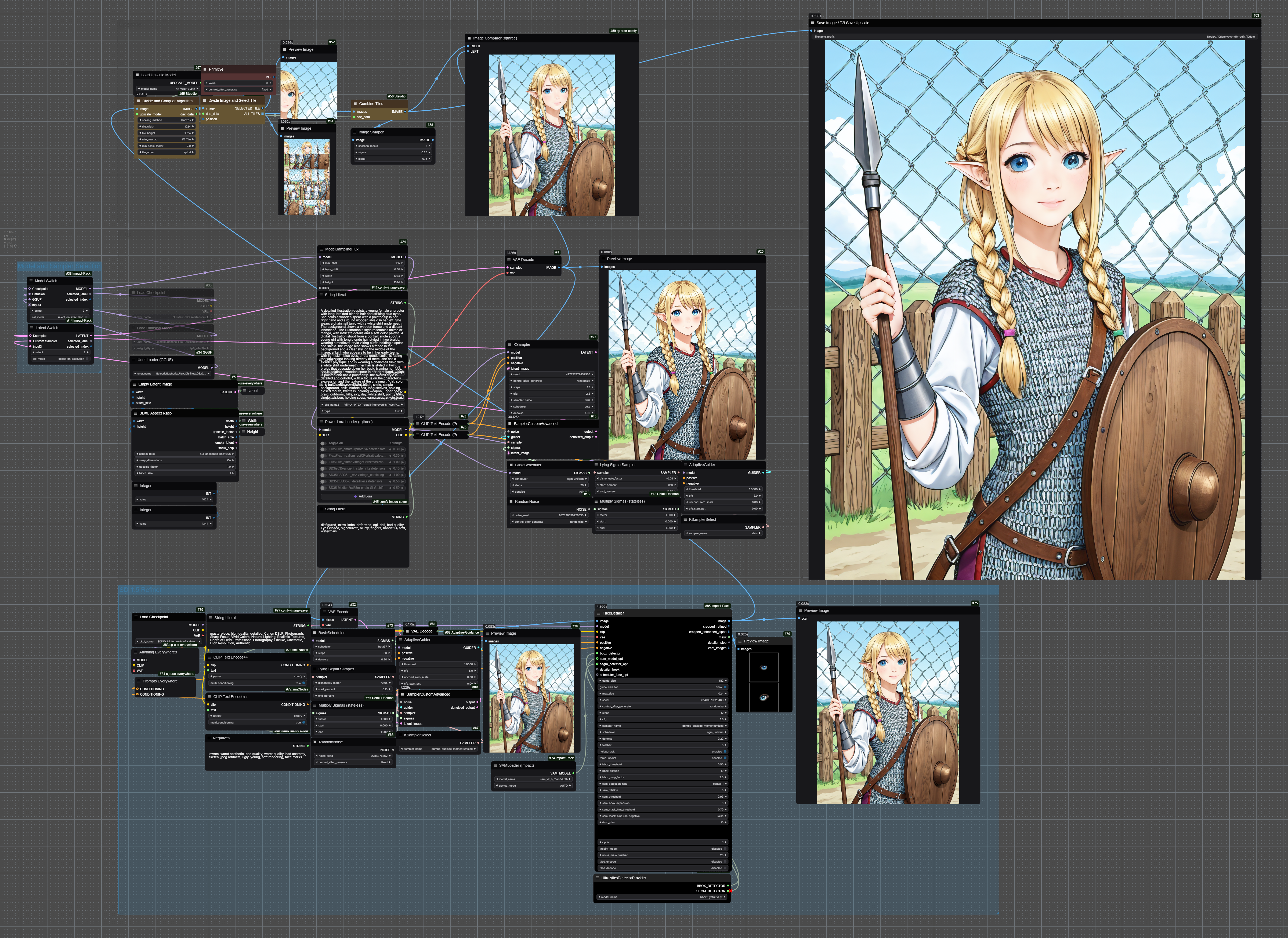Open the KSampler sampler_name deis selector
The height and width of the screenshot is (938, 1288).
(x=551, y=400)
